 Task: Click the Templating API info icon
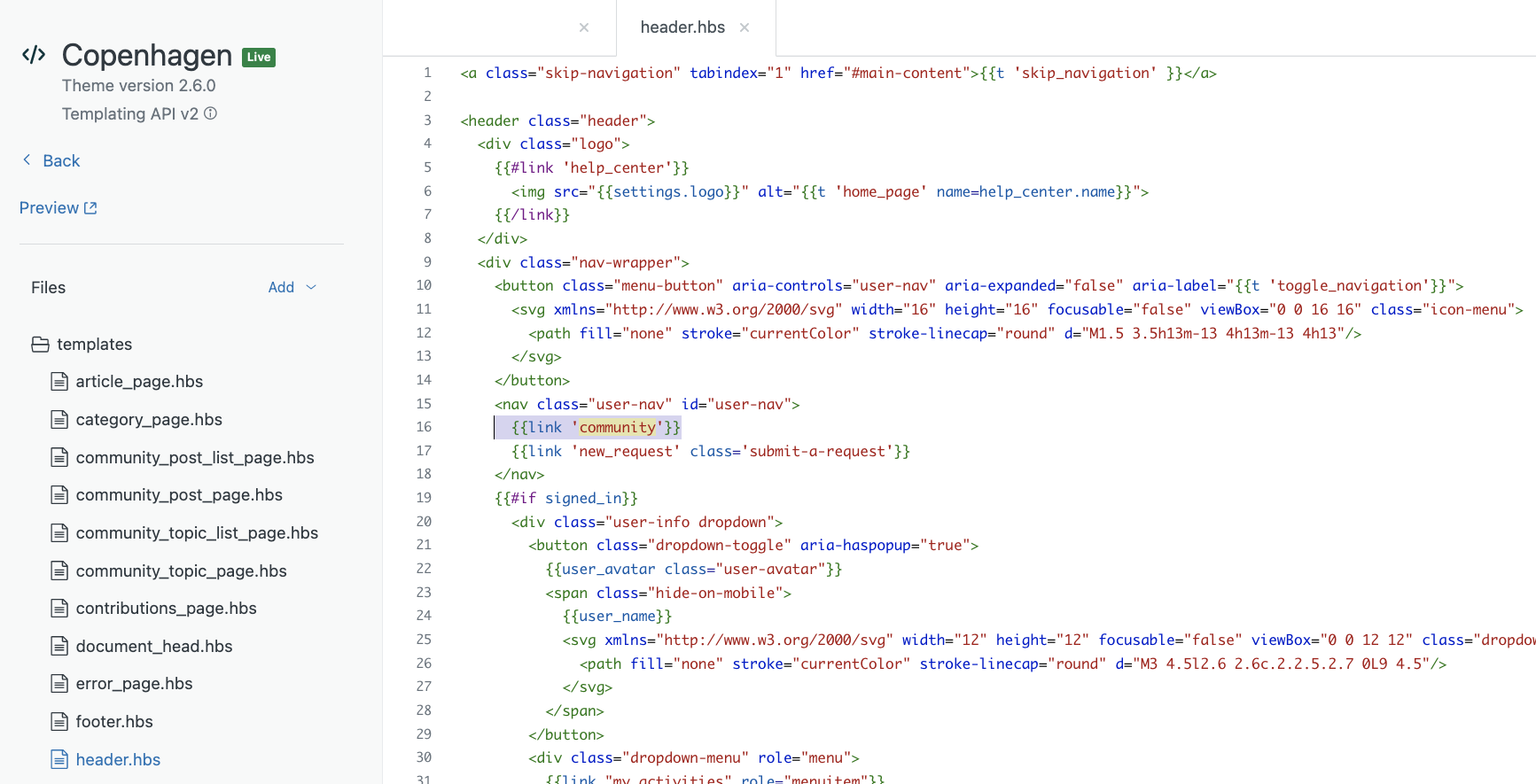[x=210, y=113]
